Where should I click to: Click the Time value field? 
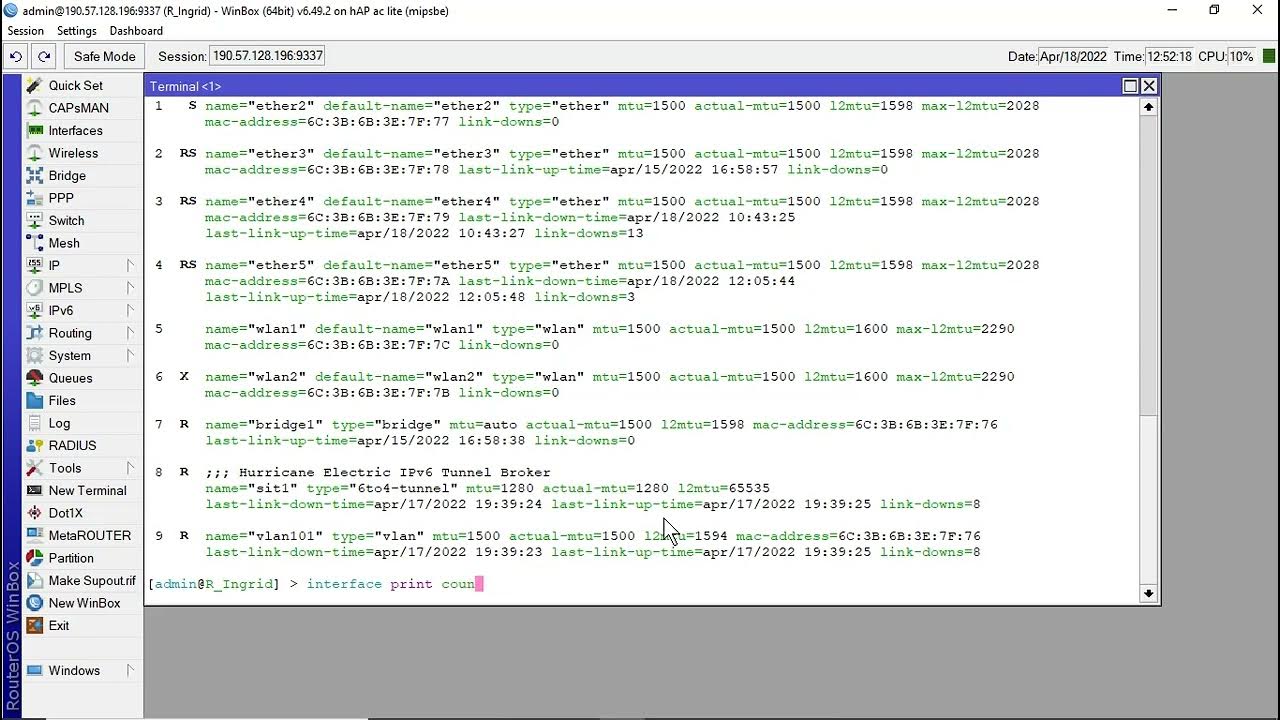coord(1170,56)
